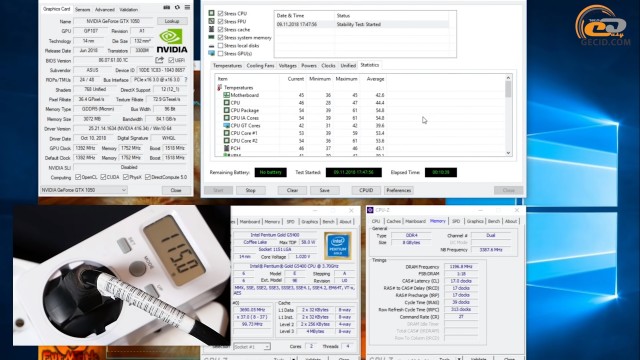The height and width of the screenshot is (360, 640).
Task: Toggle the Stress FPU checkbox
Action: point(220,21)
